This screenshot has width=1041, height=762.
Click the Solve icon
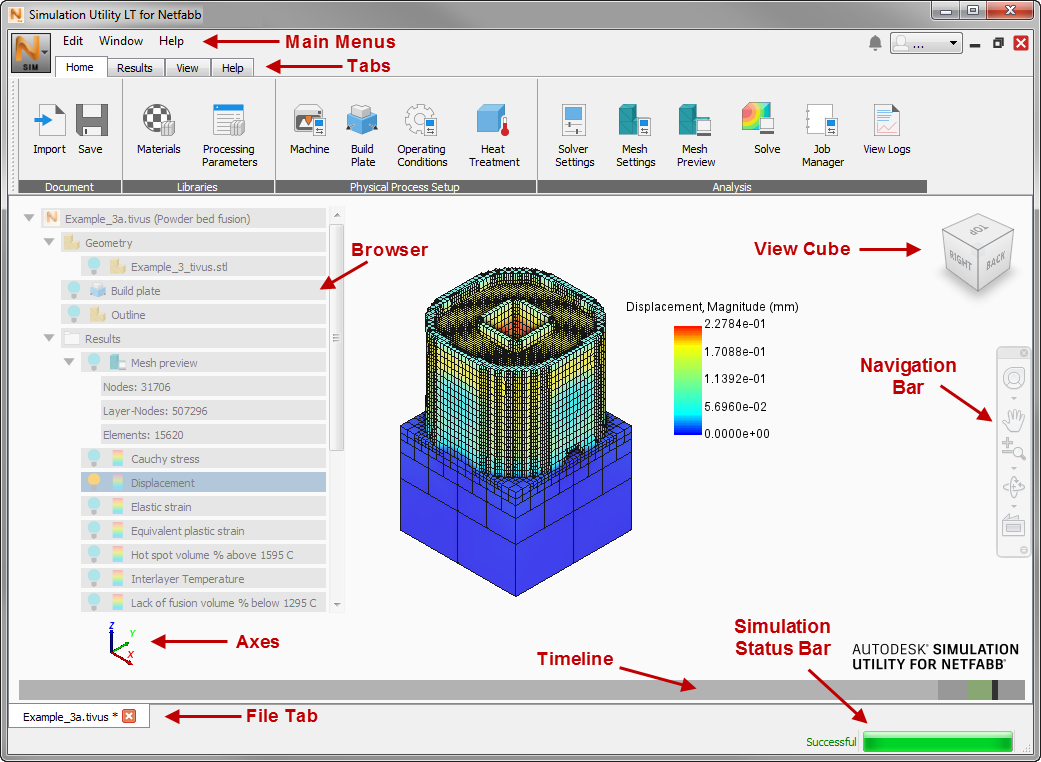758,118
